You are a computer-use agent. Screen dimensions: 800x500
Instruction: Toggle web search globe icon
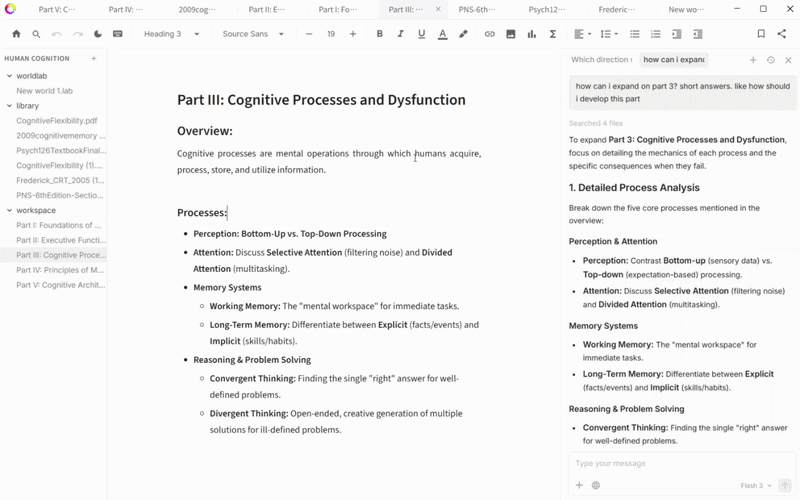click(x=595, y=485)
